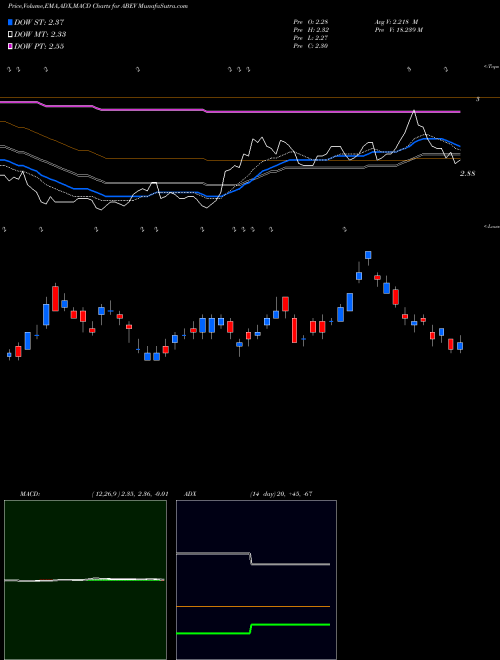
Task: Click the magenta DOW PT legend swatch
Action: click(10, 46)
